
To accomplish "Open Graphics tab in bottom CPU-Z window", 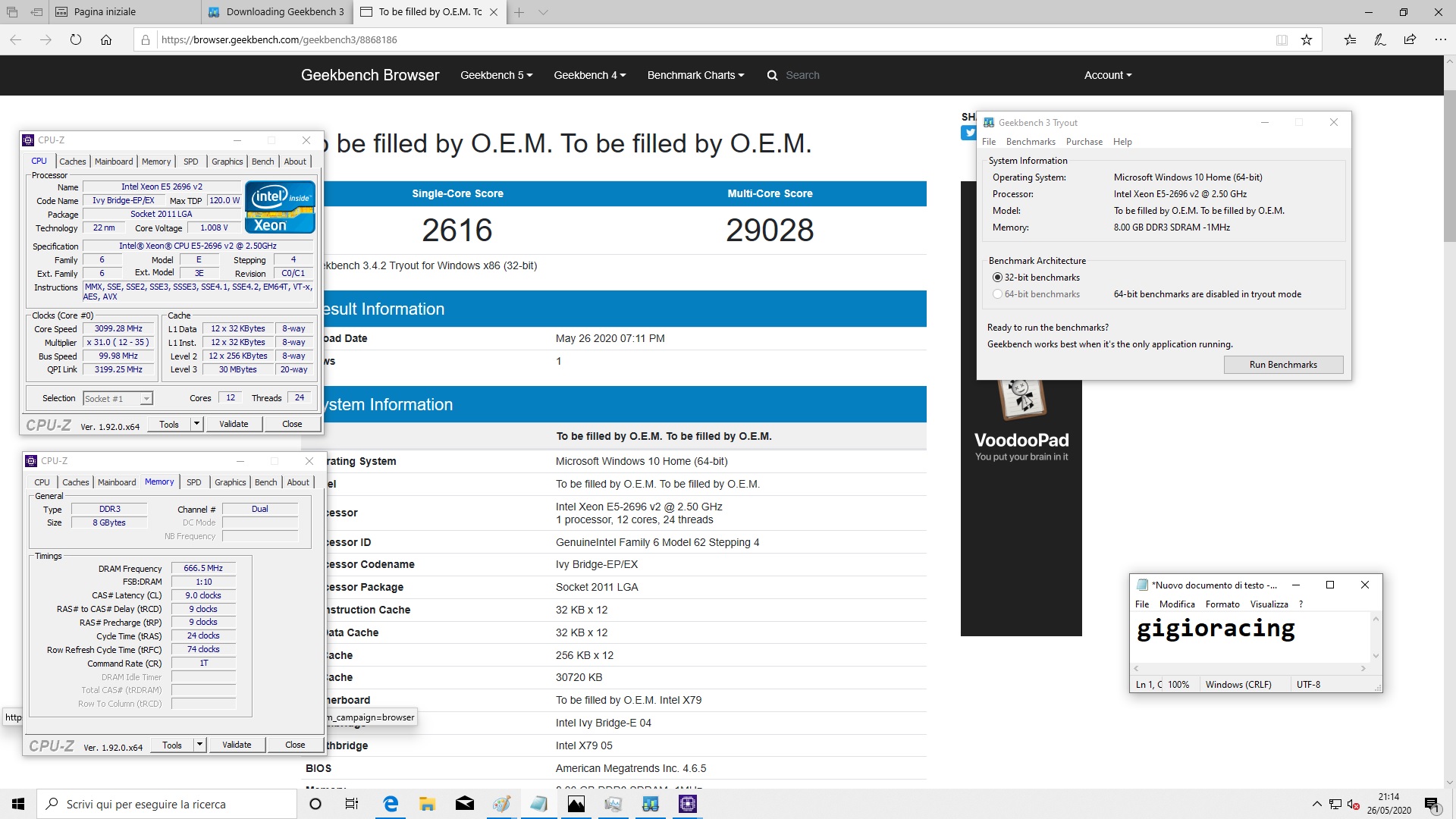I will click(231, 482).
